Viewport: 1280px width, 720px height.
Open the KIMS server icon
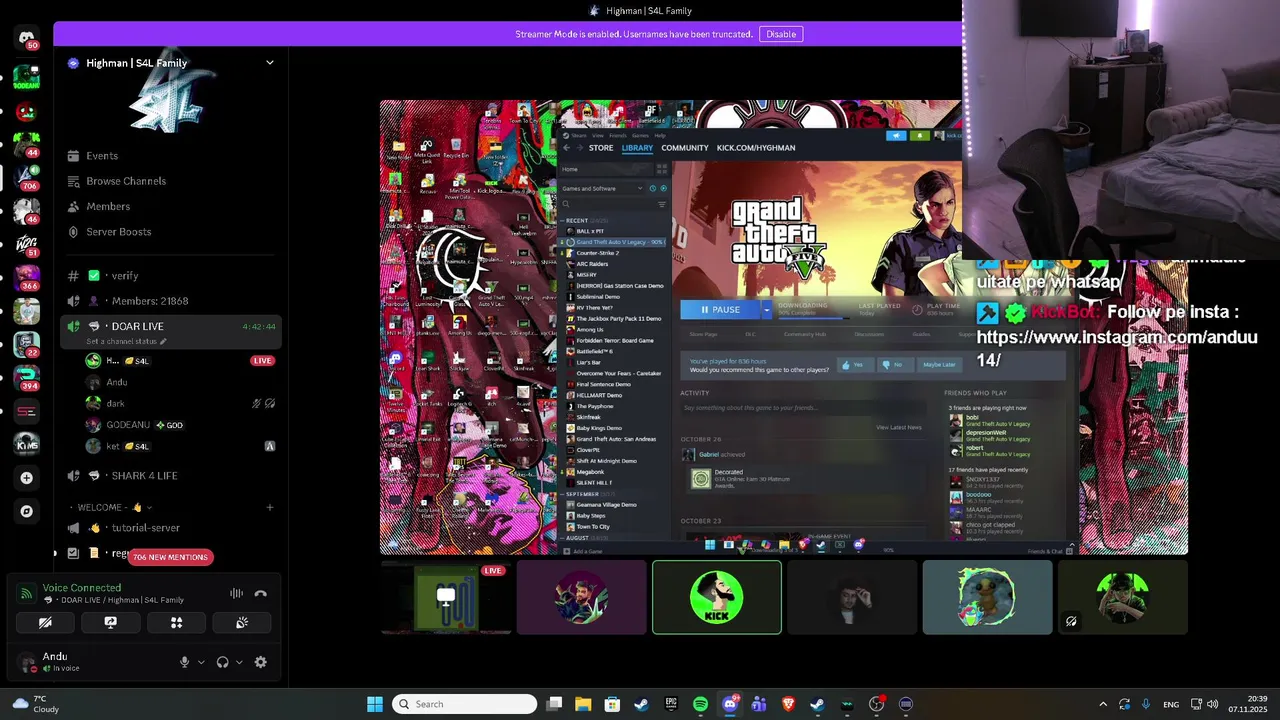point(27,443)
